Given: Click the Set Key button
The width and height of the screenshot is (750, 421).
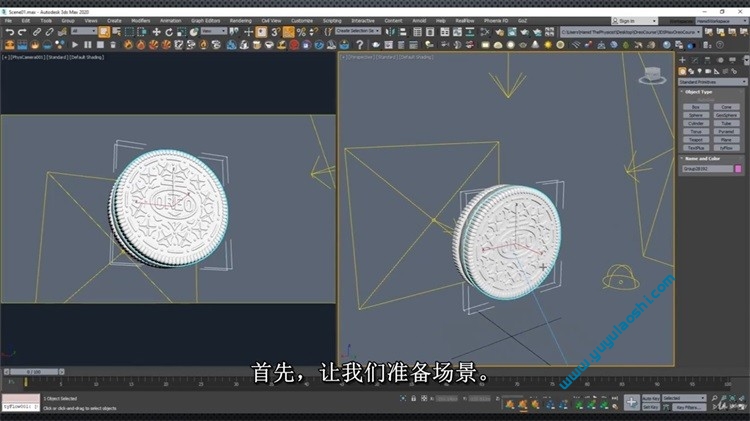Looking at the screenshot, I should 651,407.
